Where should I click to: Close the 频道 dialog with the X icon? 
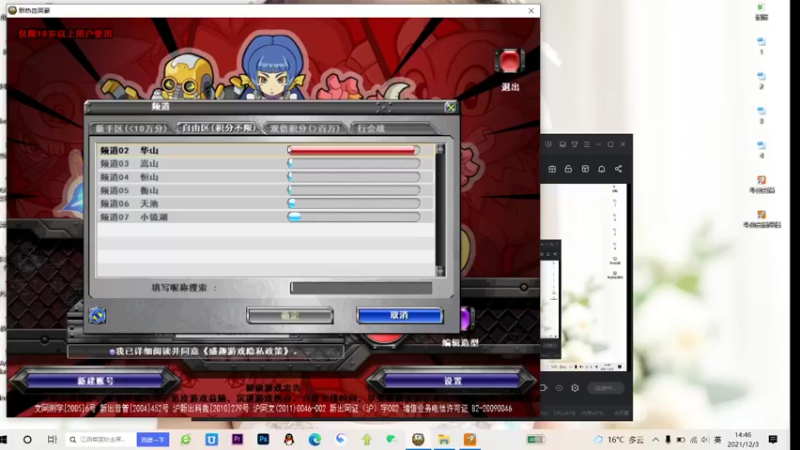450,107
